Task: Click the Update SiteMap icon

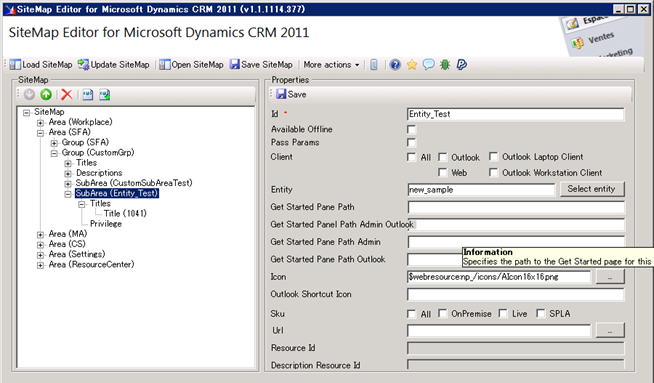Action: click(83, 65)
